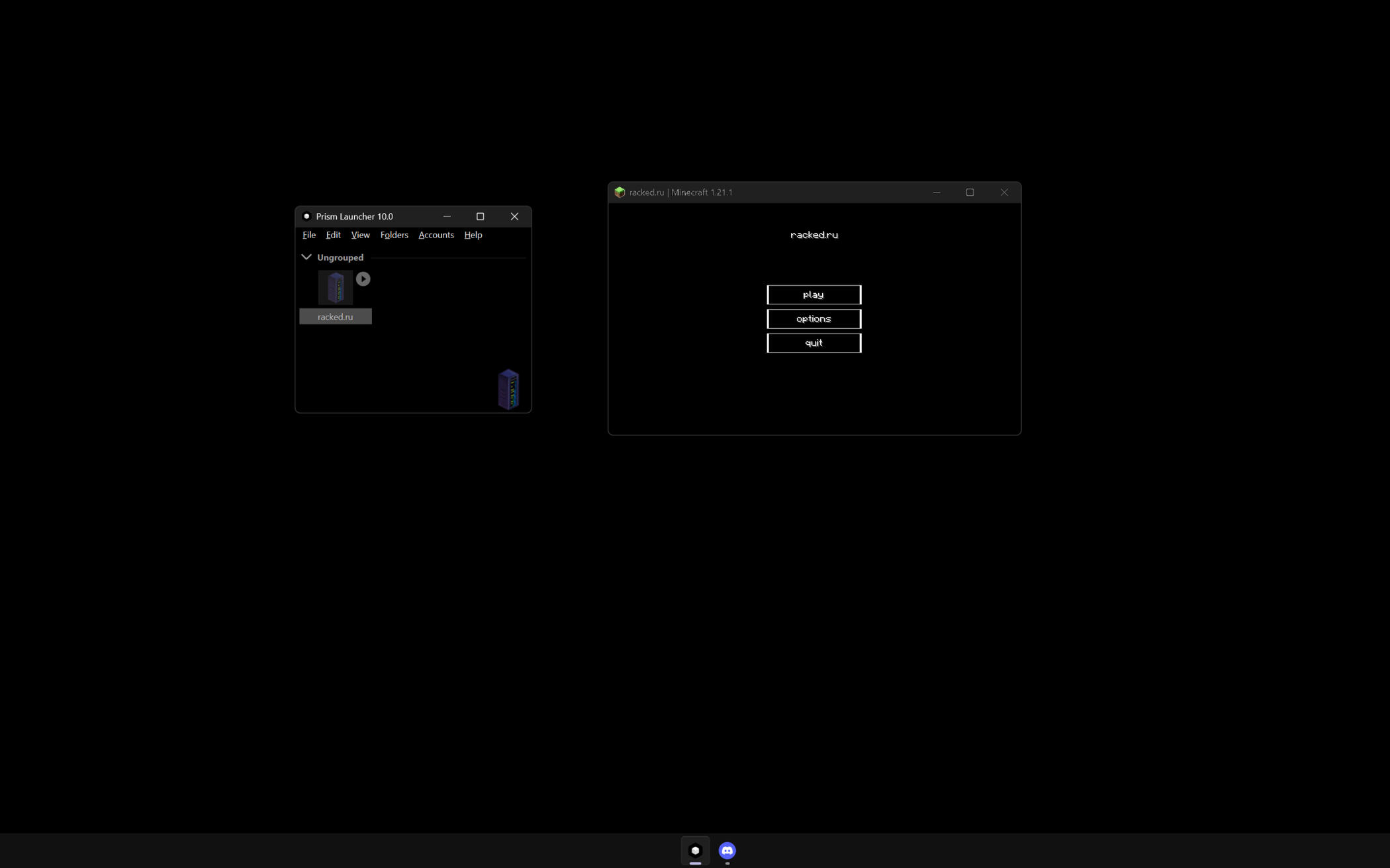Open the Folders menu
The height and width of the screenshot is (868, 1390).
tap(394, 235)
